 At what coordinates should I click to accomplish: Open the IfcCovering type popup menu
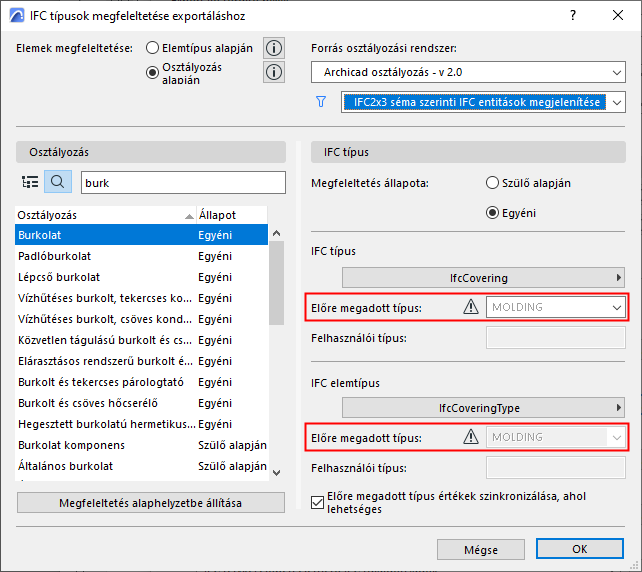tap(484, 277)
